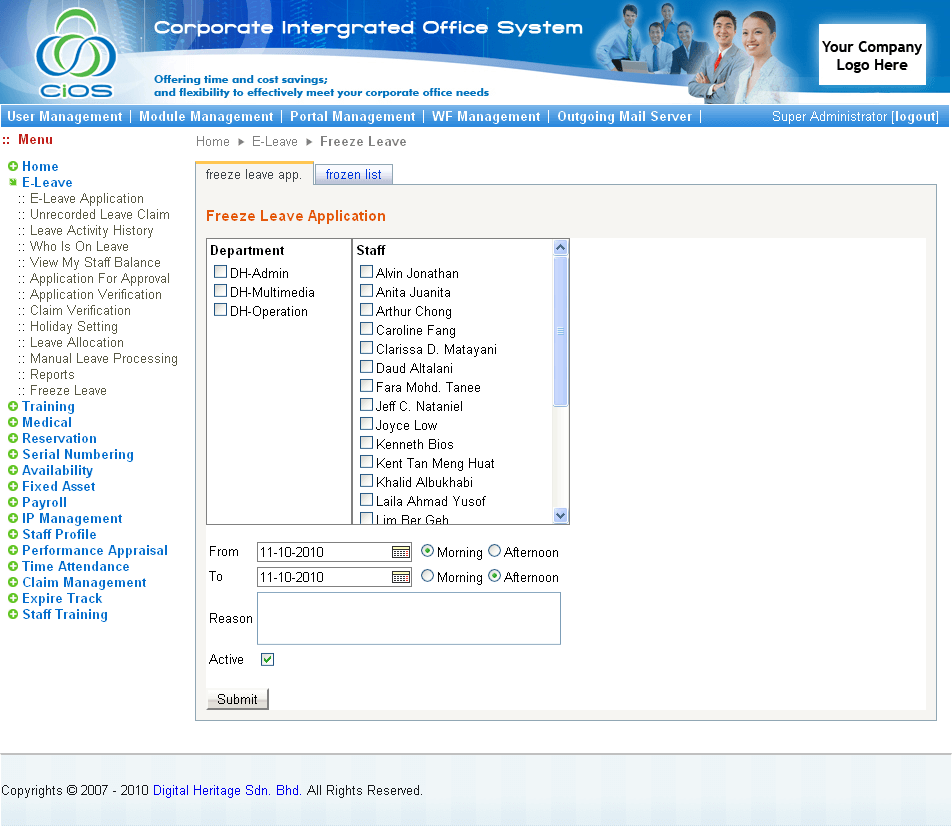The width and height of the screenshot is (952, 826).
Task: Click the logout link
Action: coord(915,117)
